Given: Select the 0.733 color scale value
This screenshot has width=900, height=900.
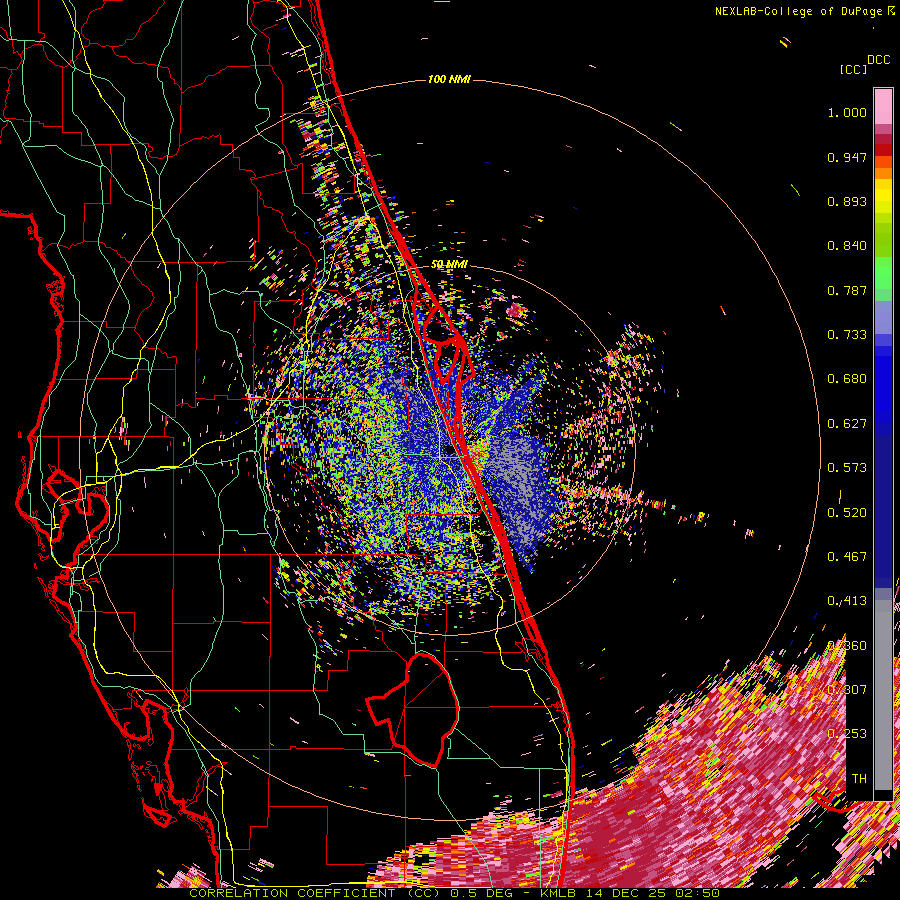Looking at the screenshot, I should click(x=847, y=335).
